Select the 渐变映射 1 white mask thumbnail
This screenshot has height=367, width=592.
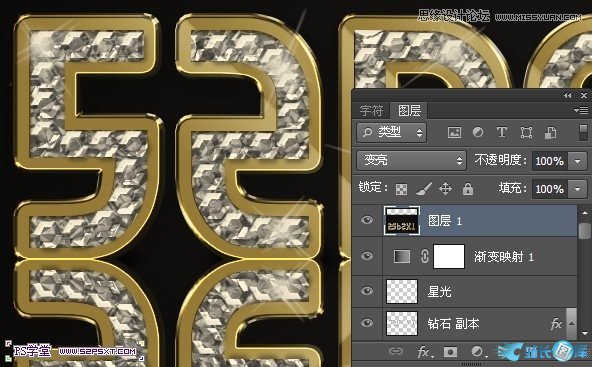449,256
